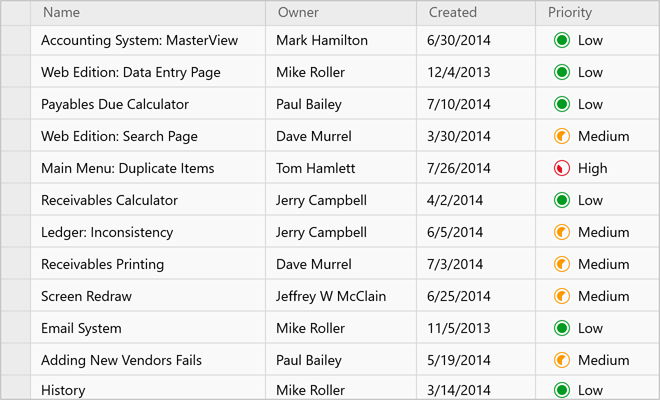The image size is (660, 400).
Task: Click the orange Medium priority icon for Web Edition: Search Page
Action: [561, 137]
